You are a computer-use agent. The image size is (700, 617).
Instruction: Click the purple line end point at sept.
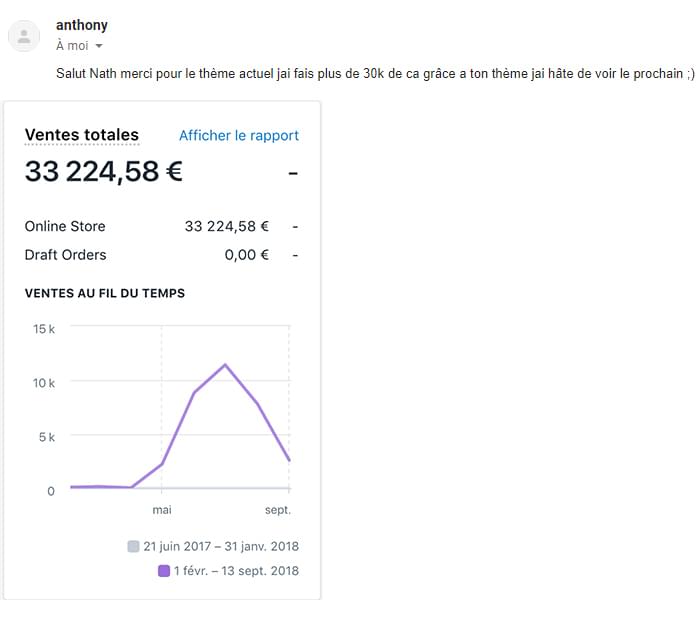(x=289, y=460)
